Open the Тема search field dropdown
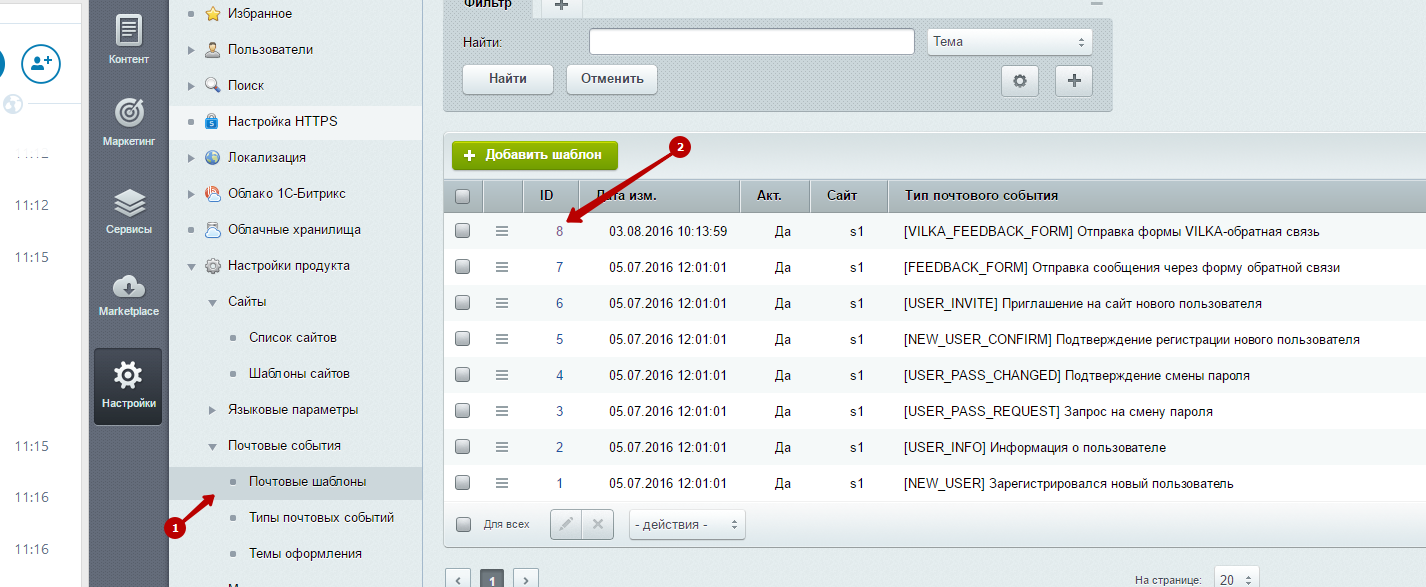Image resolution: width=1426 pixels, height=587 pixels. coord(1010,42)
